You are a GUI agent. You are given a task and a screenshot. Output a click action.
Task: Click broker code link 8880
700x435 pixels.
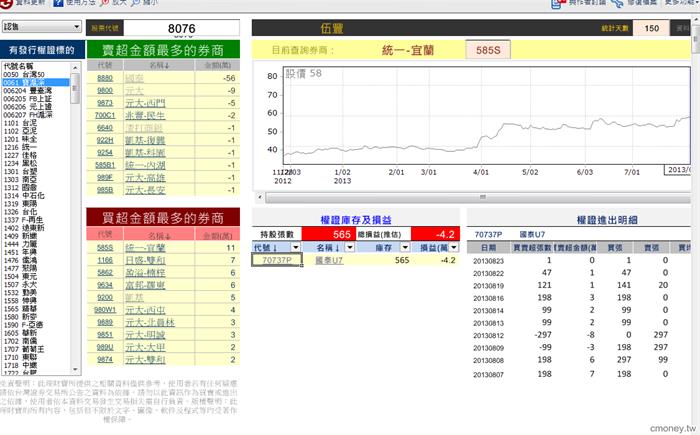click(105, 78)
